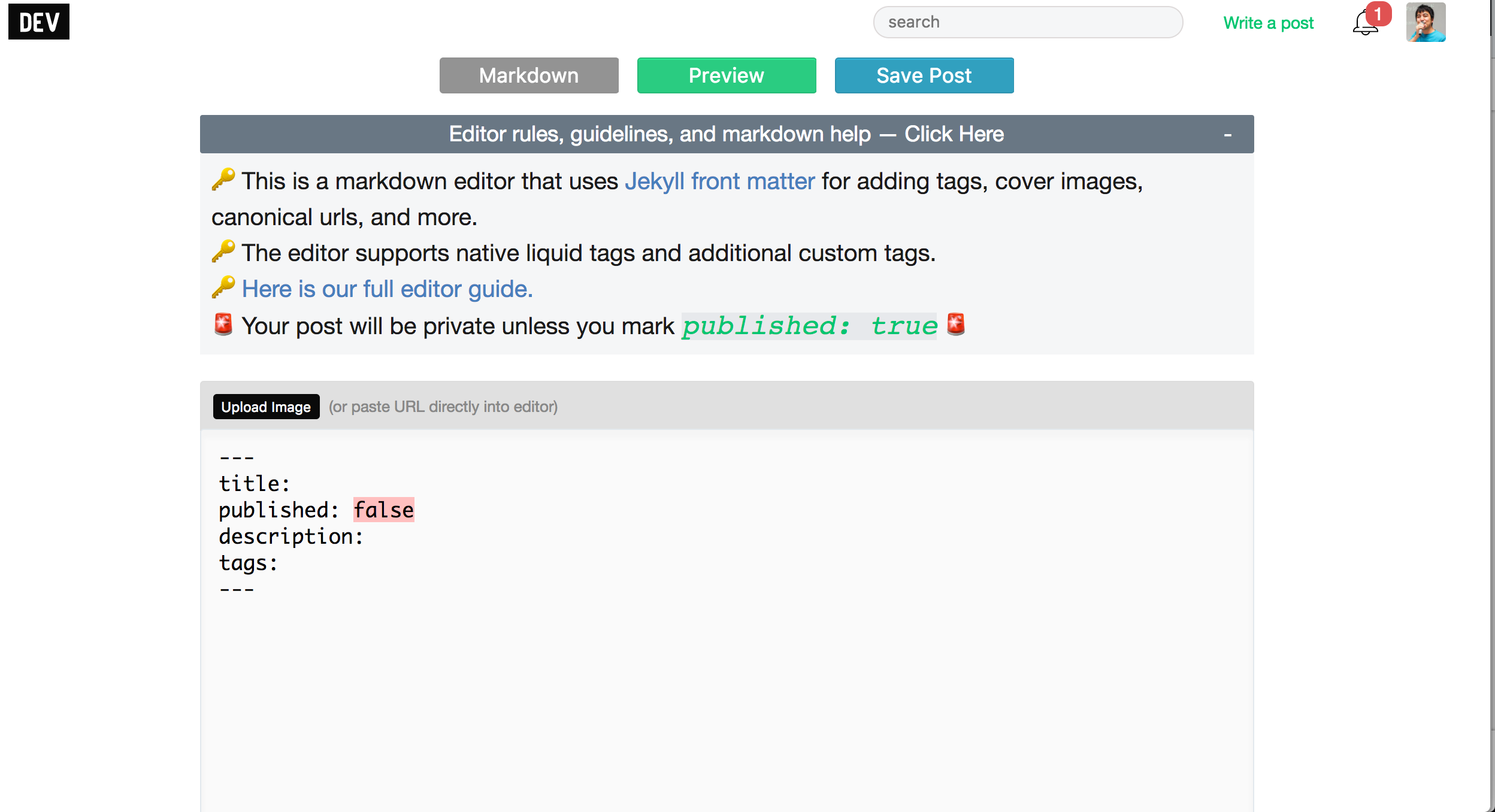Click the Upload Image button
1495x812 pixels.
click(266, 407)
